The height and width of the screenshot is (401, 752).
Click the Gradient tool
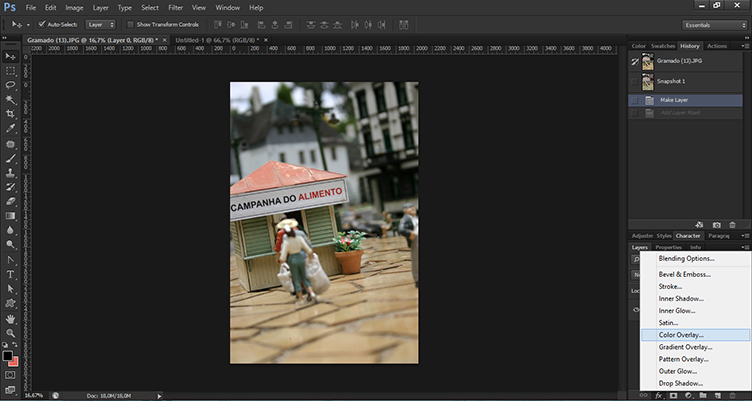pos(10,215)
